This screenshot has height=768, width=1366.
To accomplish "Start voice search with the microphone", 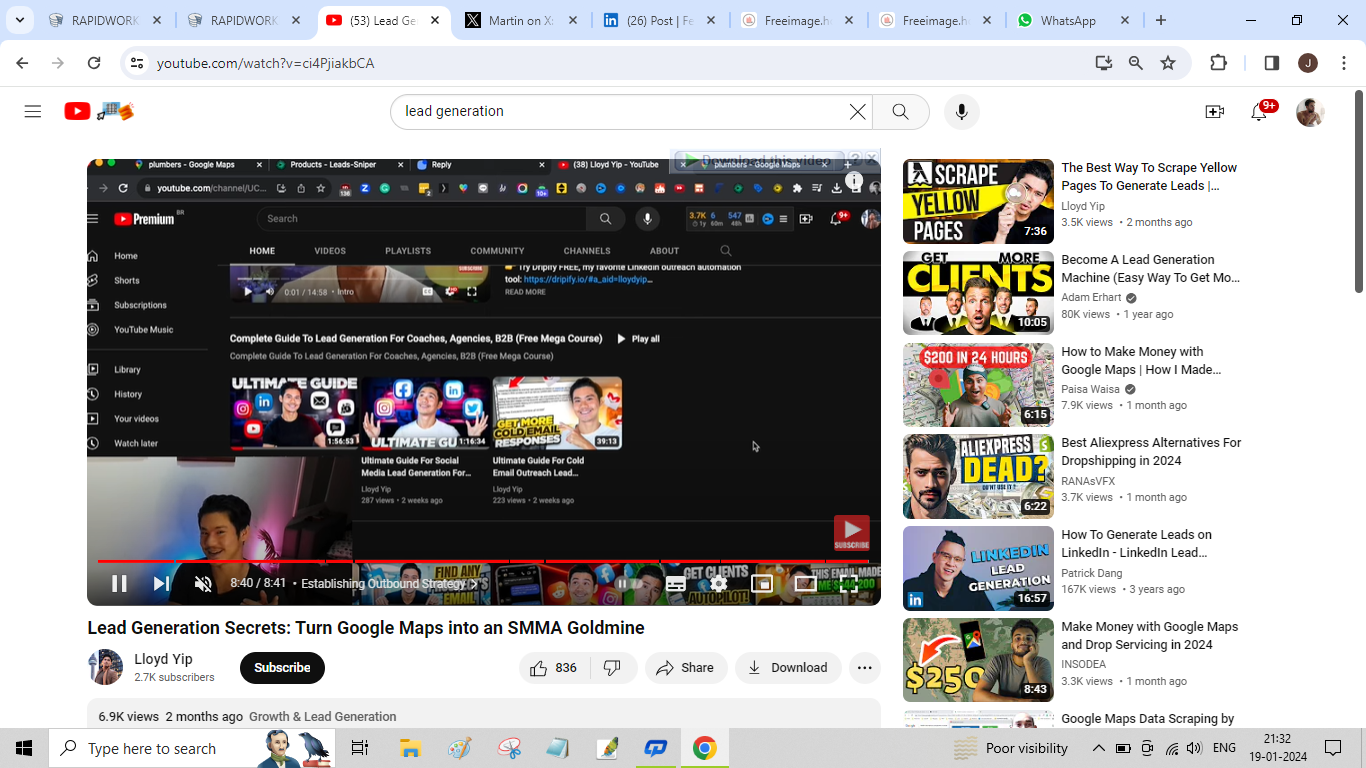I will [961, 112].
